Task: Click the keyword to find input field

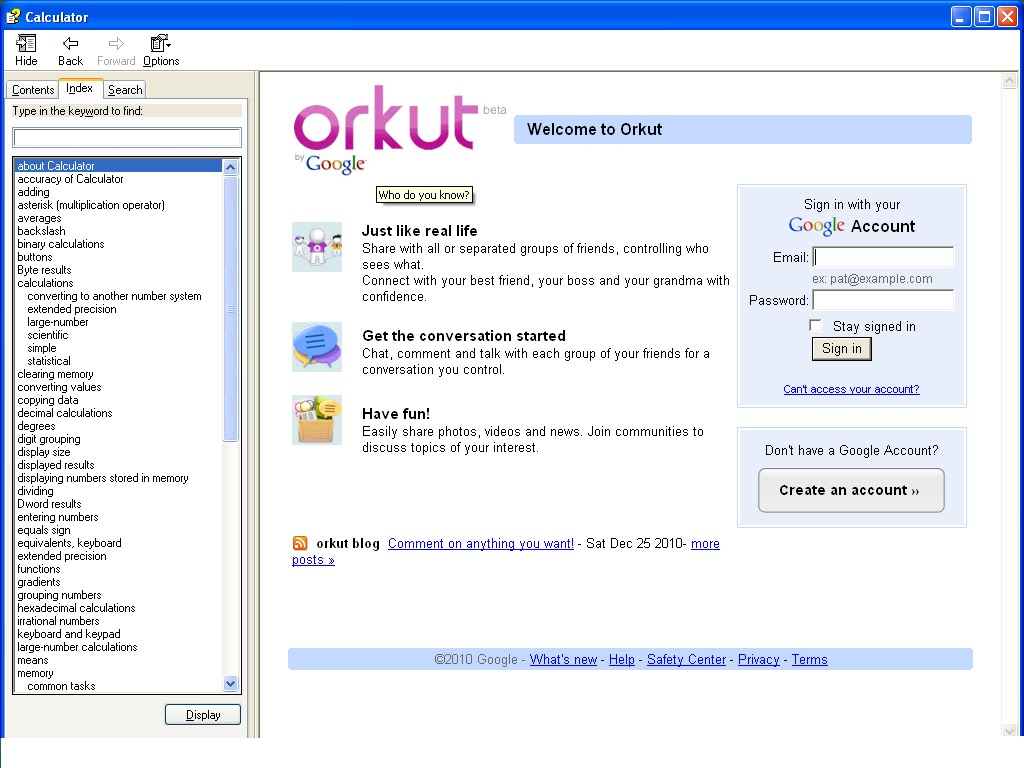Action: pos(127,137)
